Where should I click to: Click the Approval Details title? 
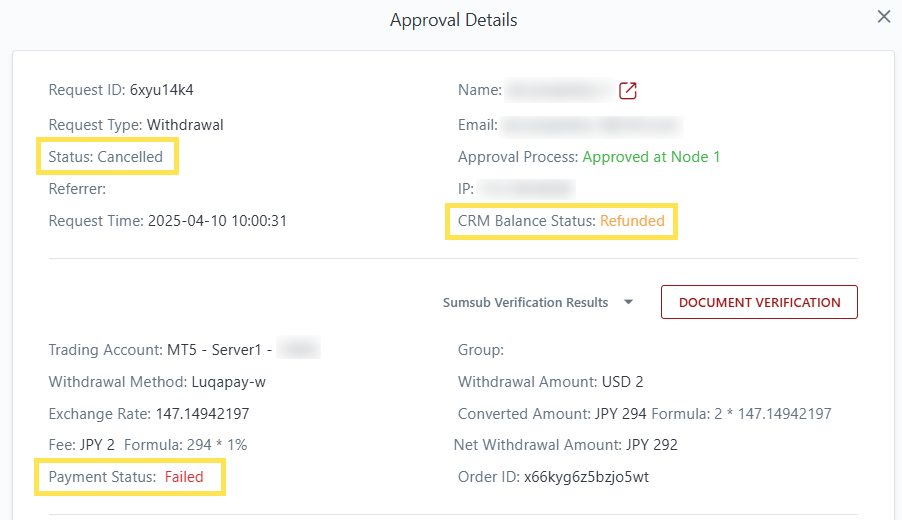pyautogui.click(x=454, y=20)
